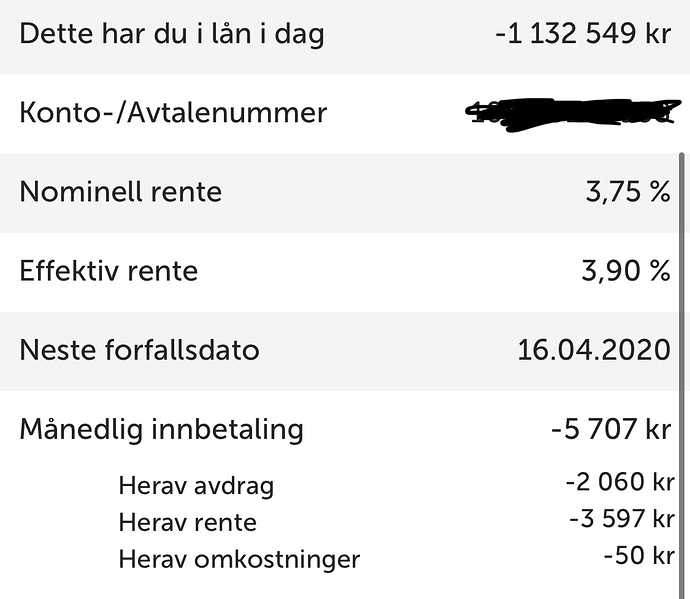
Task: Select the Herav avdrag line
Action: [x=196, y=487]
